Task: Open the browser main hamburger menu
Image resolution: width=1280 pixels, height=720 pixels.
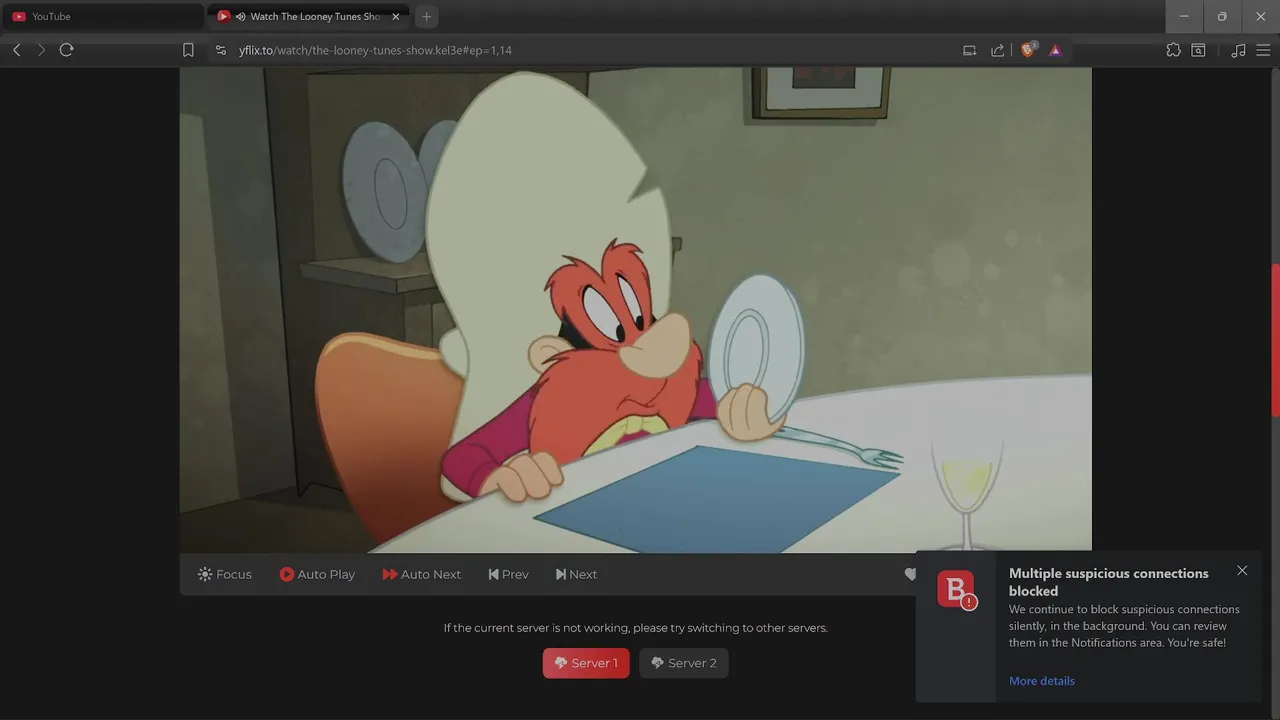Action: 1262,50
